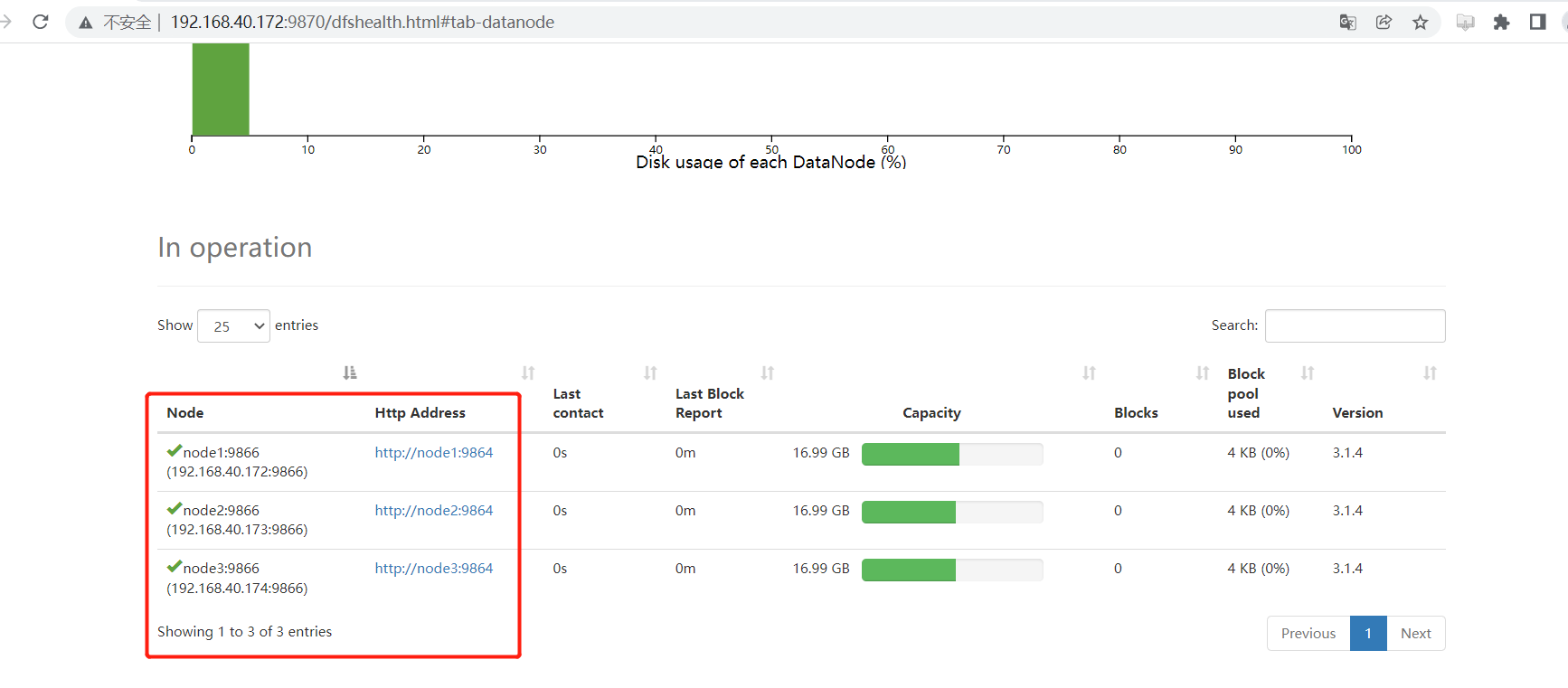
Task: Click the Version column header text
Action: (1357, 413)
